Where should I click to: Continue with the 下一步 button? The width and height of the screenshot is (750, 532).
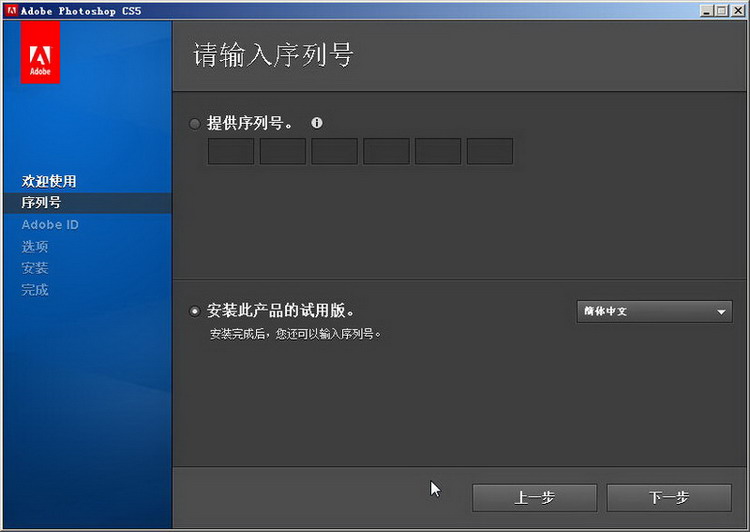[669, 498]
